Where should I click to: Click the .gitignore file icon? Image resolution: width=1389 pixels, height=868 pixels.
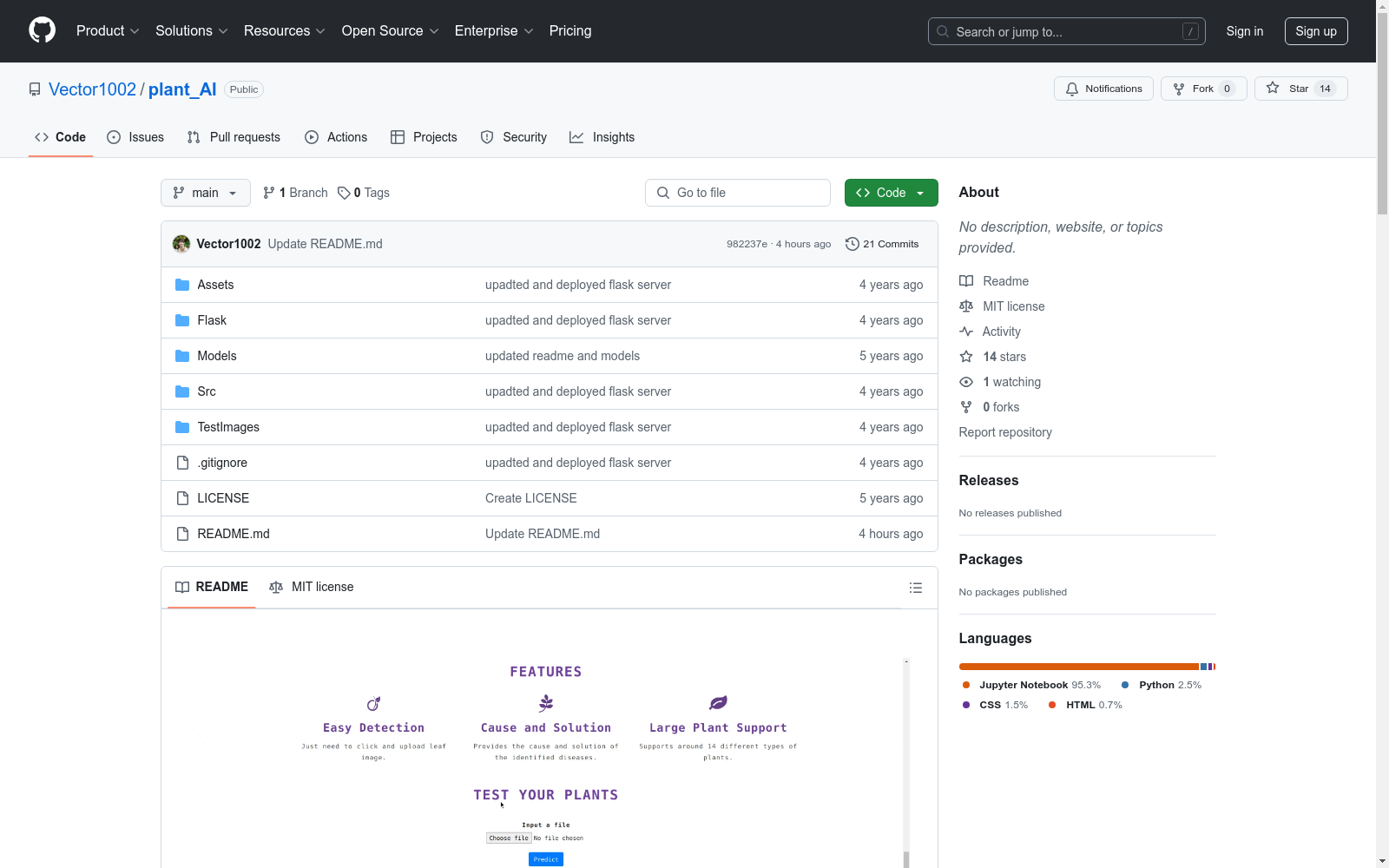click(182, 463)
